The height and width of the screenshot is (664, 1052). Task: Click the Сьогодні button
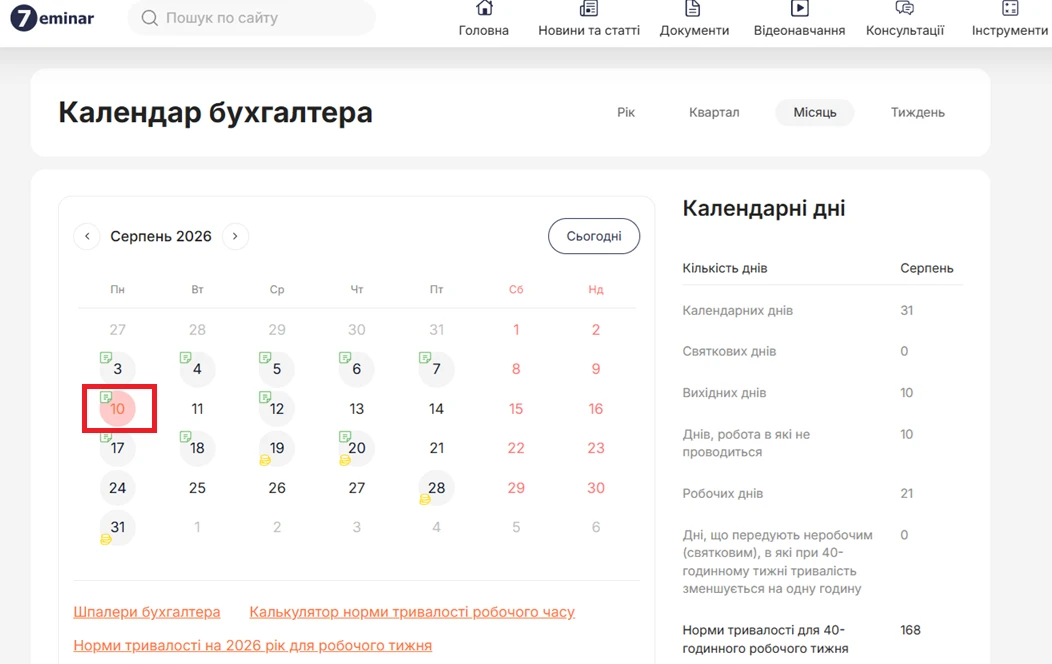coord(594,236)
